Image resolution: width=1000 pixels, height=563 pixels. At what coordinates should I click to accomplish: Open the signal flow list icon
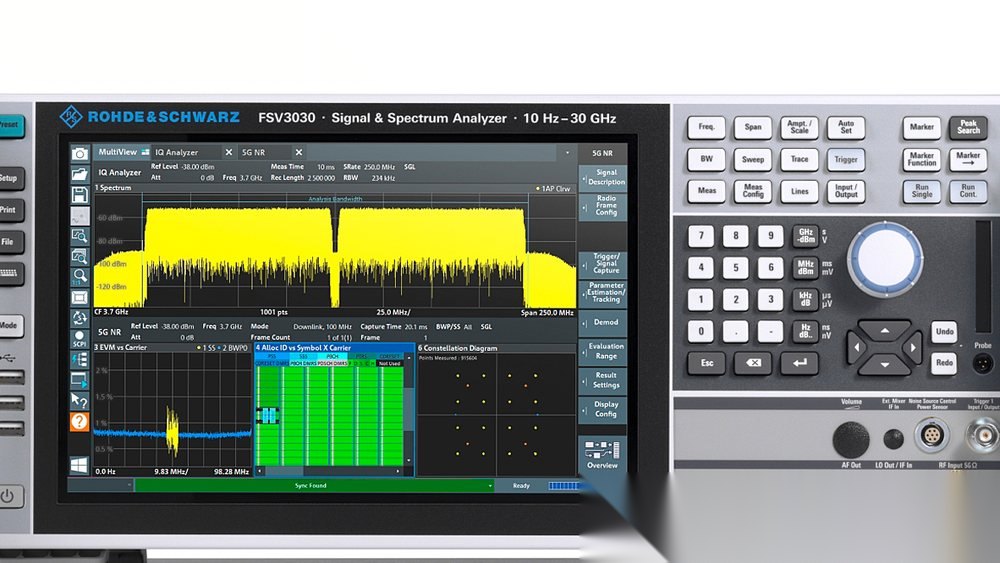80,360
